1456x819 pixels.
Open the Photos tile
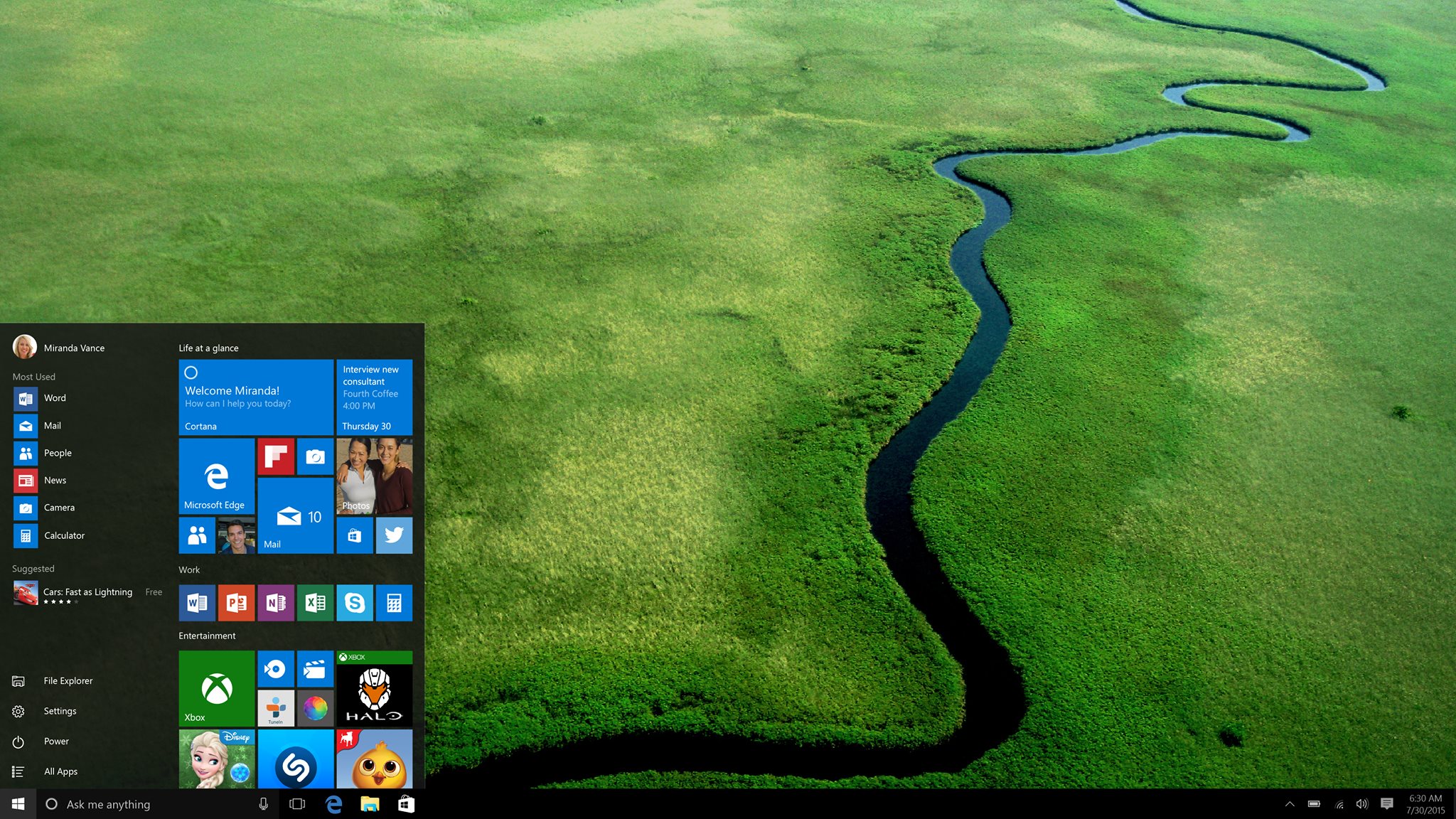coord(375,476)
